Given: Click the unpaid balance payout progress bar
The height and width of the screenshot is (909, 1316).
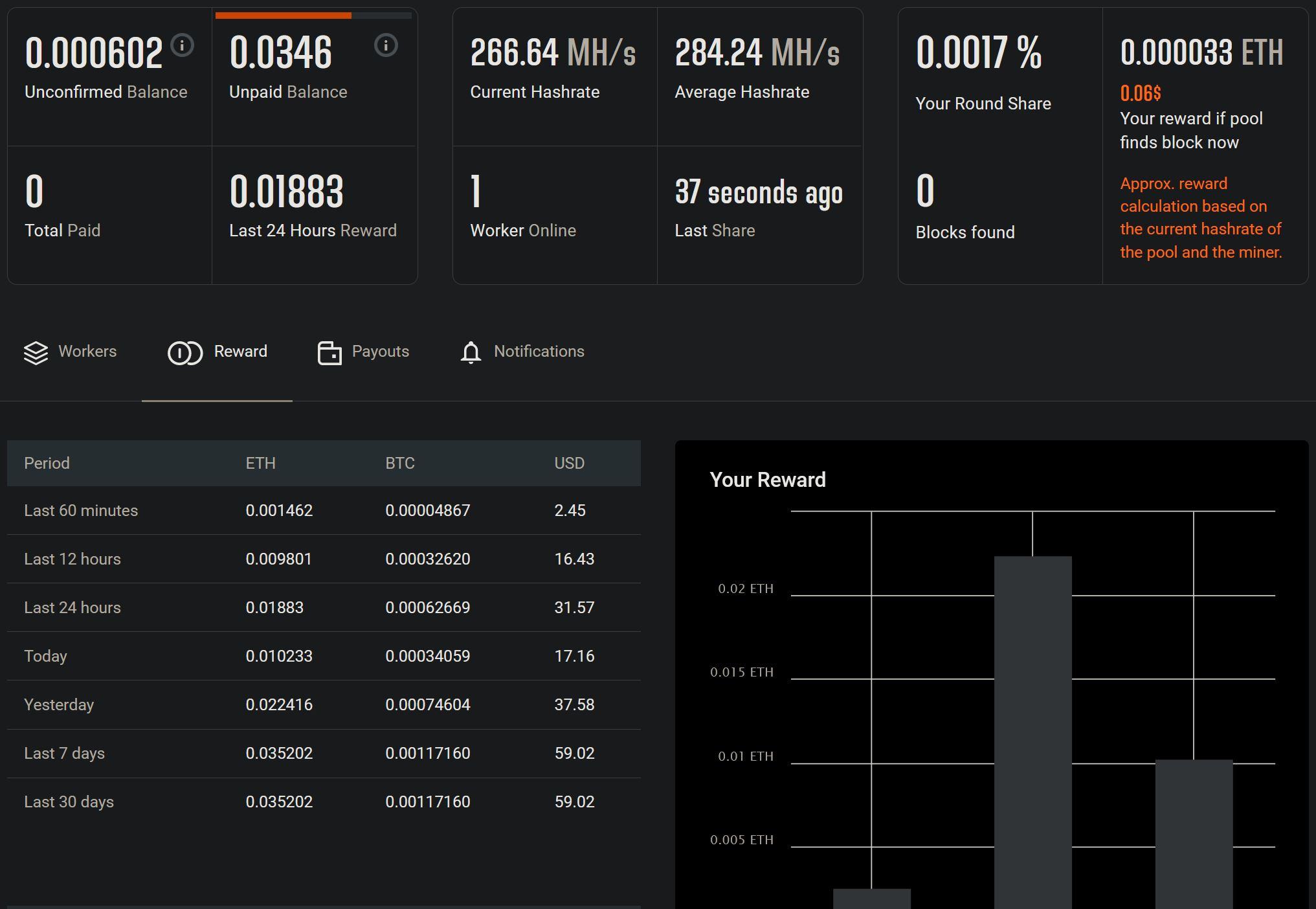Looking at the screenshot, I should point(313,16).
